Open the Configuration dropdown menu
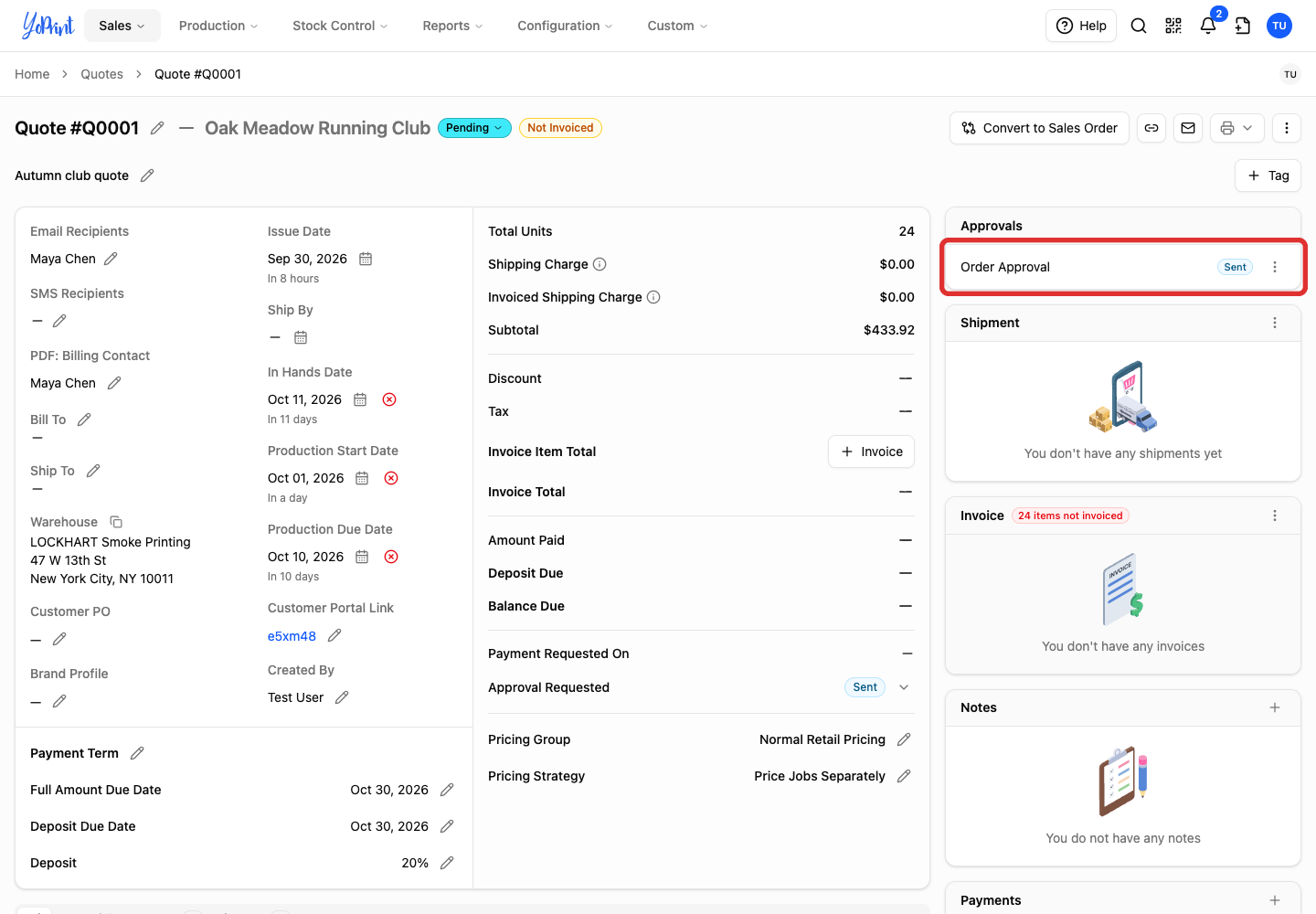Image resolution: width=1316 pixels, height=914 pixels. tap(565, 26)
